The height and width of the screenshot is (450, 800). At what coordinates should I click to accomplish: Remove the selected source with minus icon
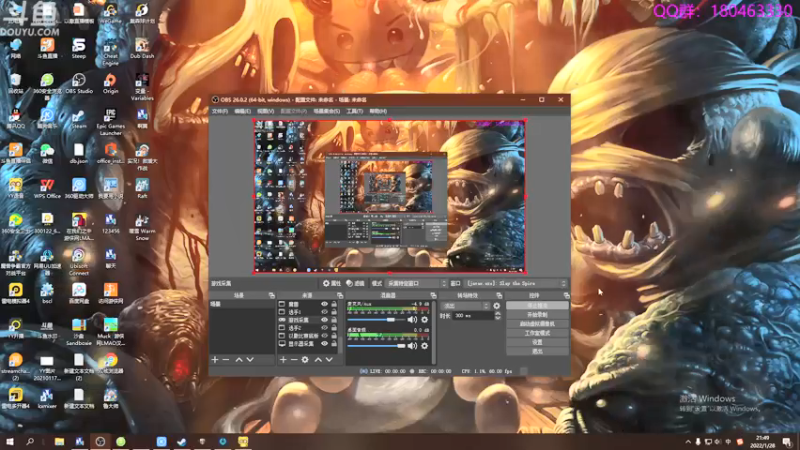pos(294,360)
